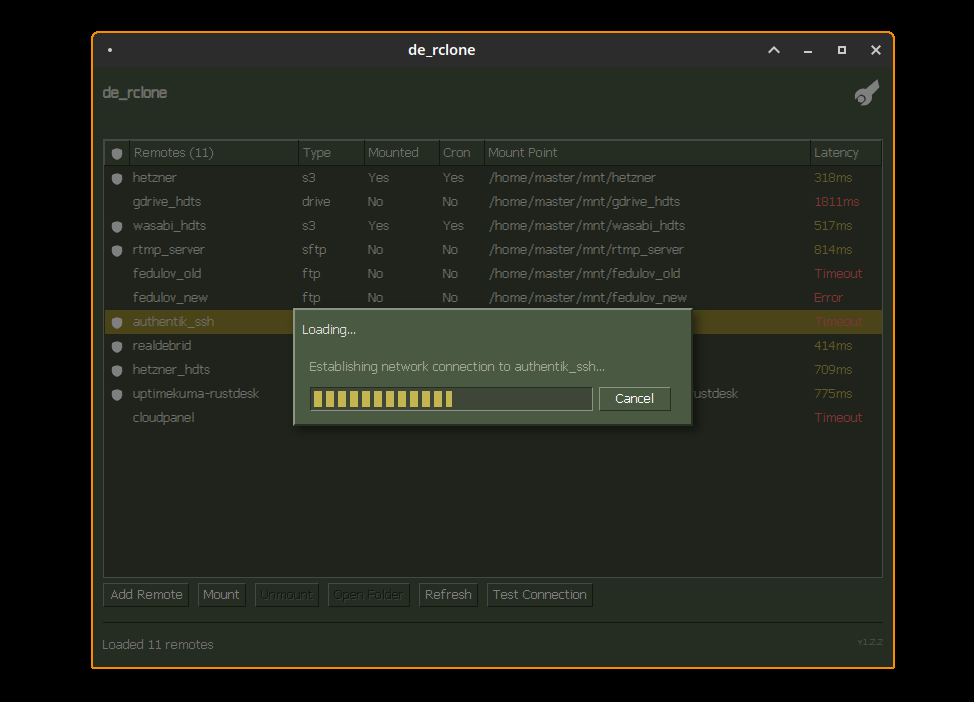Click the titlebar window menu dot
This screenshot has height=702, width=974.
(x=110, y=49)
